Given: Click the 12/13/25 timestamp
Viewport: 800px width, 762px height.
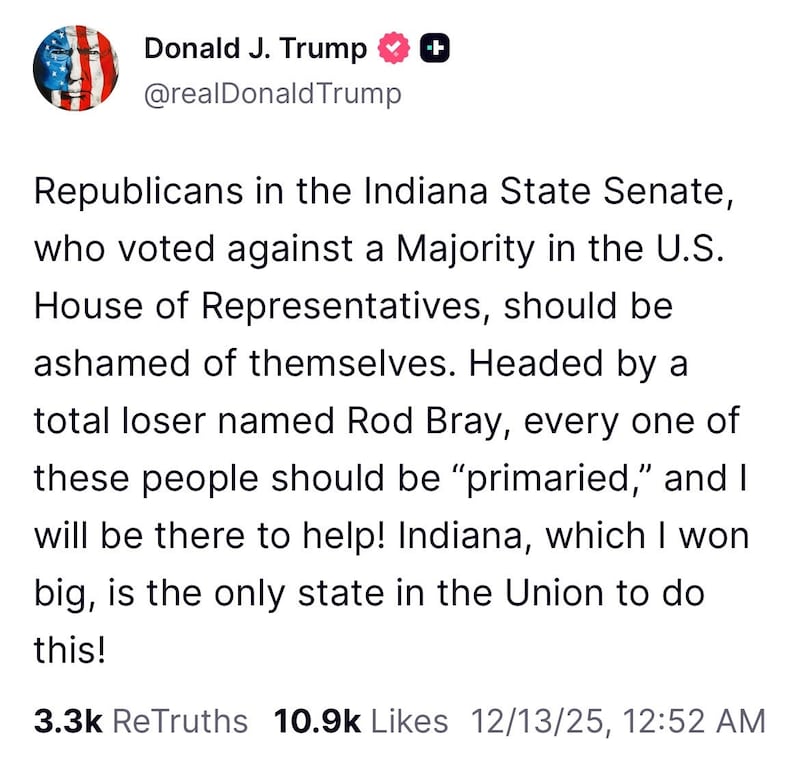Looking at the screenshot, I should point(546,719).
